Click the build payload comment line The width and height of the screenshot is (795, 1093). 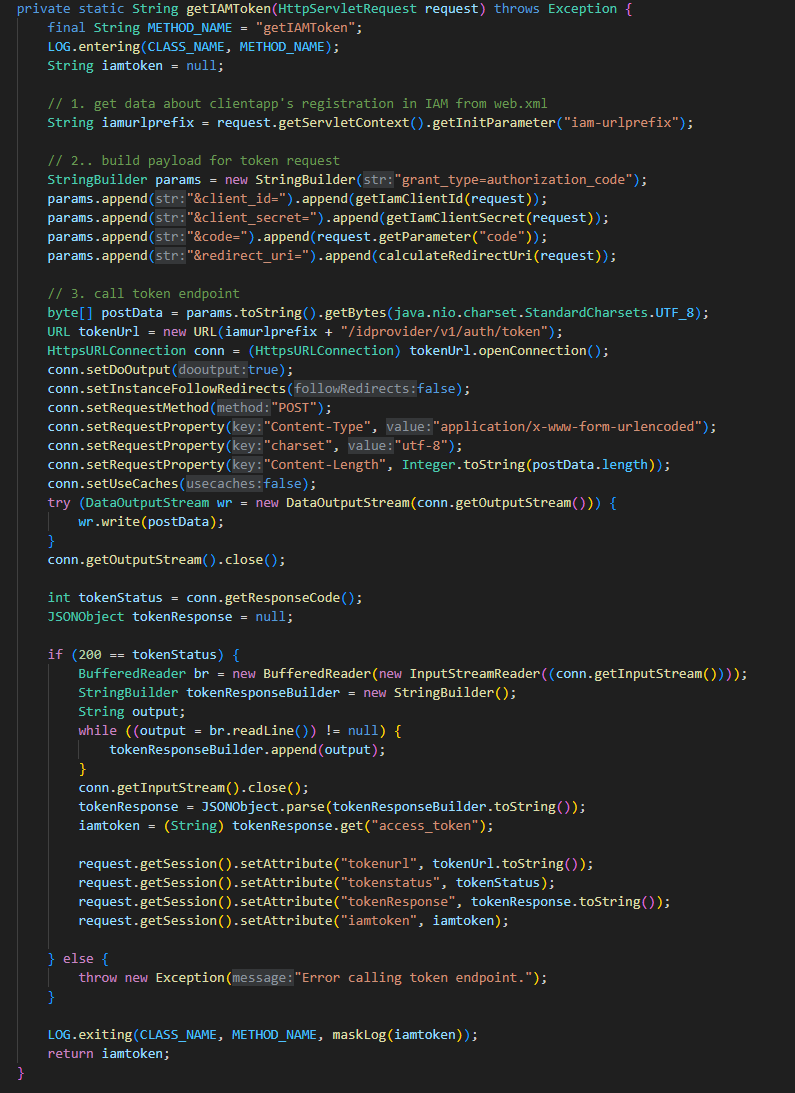click(194, 161)
